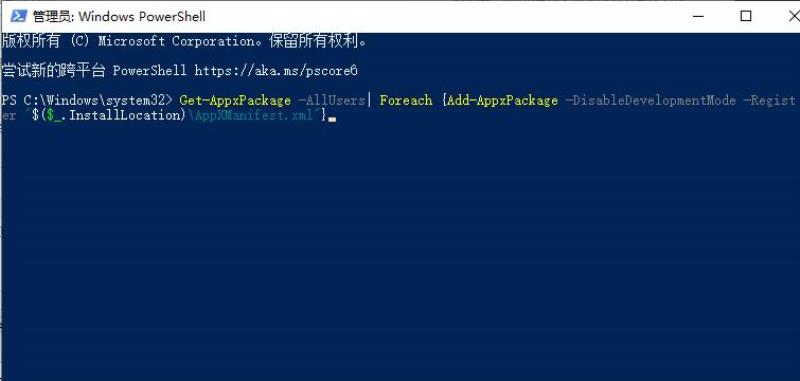Click the aka.ms/pscore6 URL
This screenshot has width=800, height=381.
(x=276, y=70)
